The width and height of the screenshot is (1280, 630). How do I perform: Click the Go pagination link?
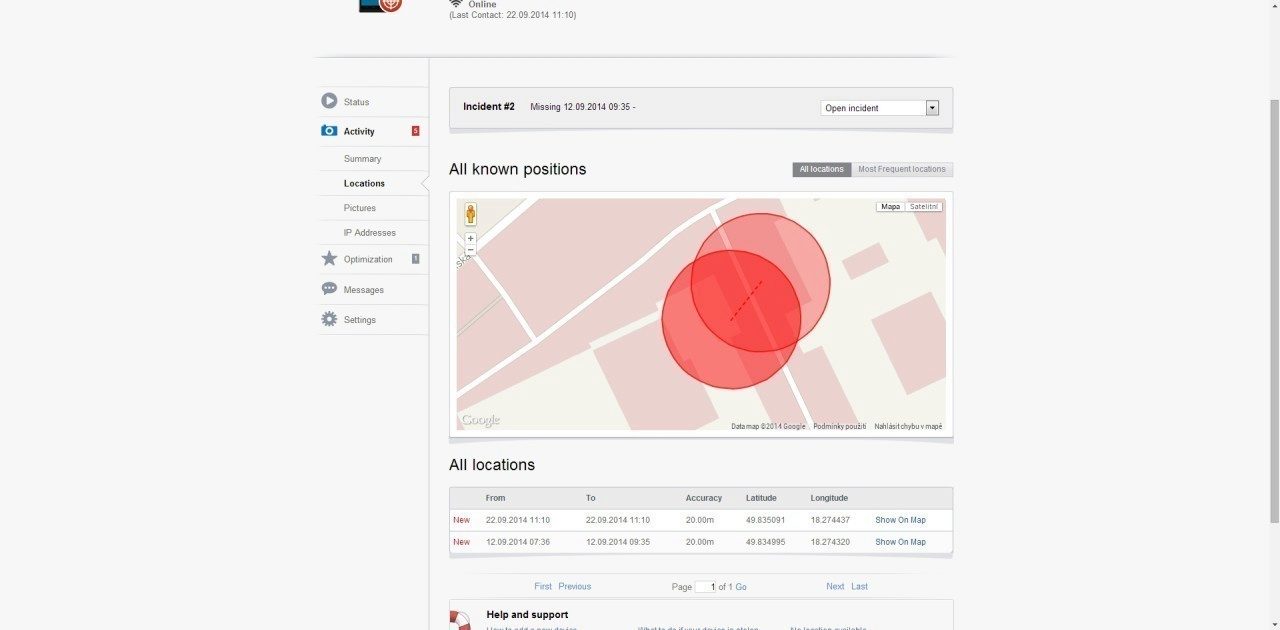click(741, 587)
